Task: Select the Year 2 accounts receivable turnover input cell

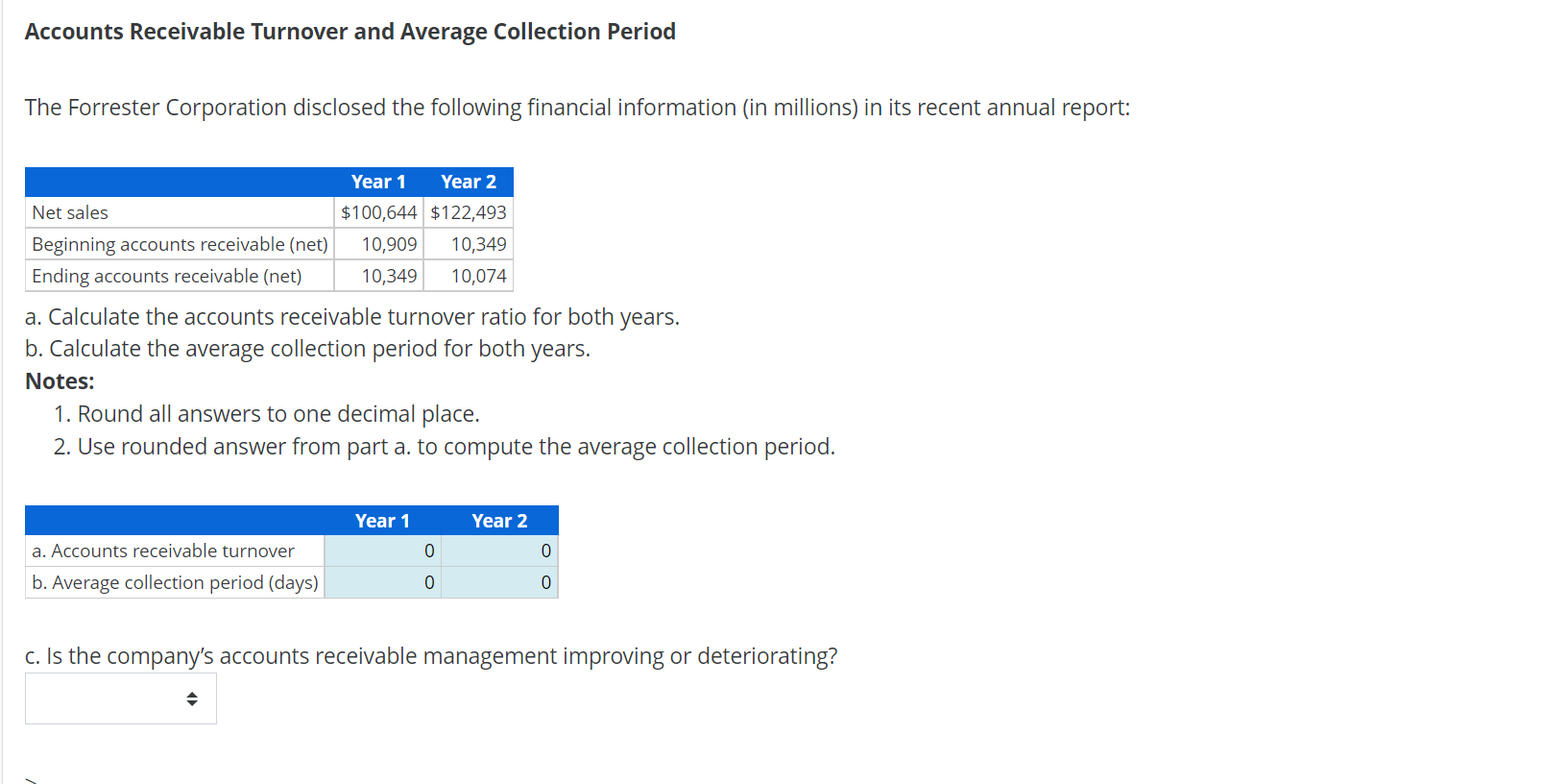Action: click(499, 551)
